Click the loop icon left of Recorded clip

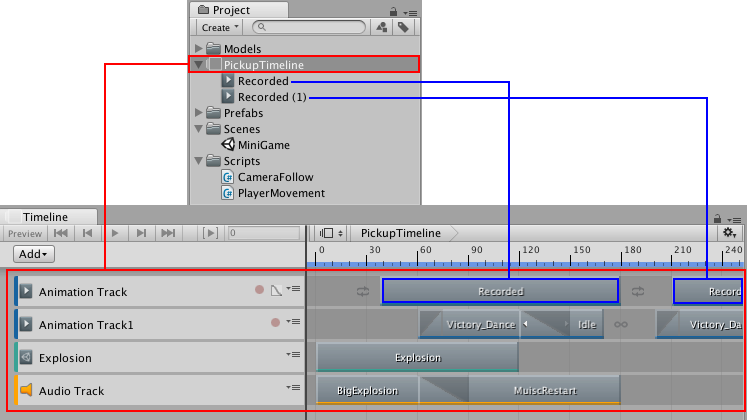tap(363, 291)
